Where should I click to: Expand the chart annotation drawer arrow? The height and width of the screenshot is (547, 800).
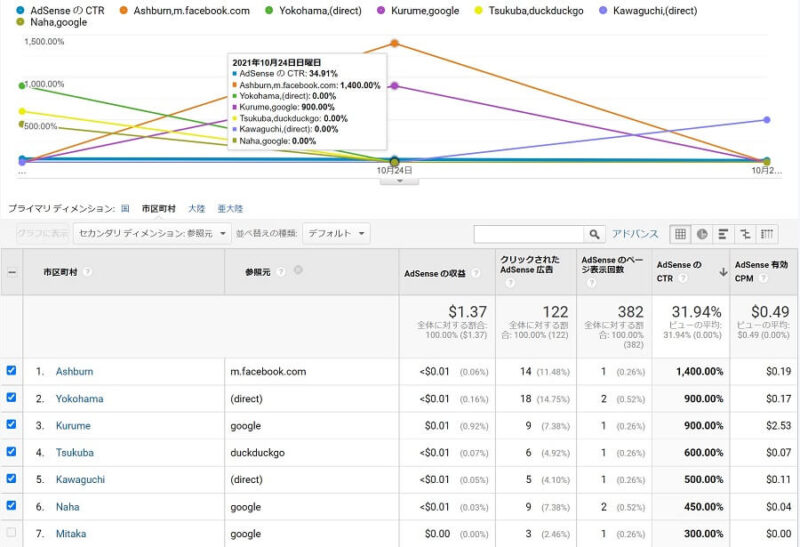pyautogui.click(x=399, y=181)
